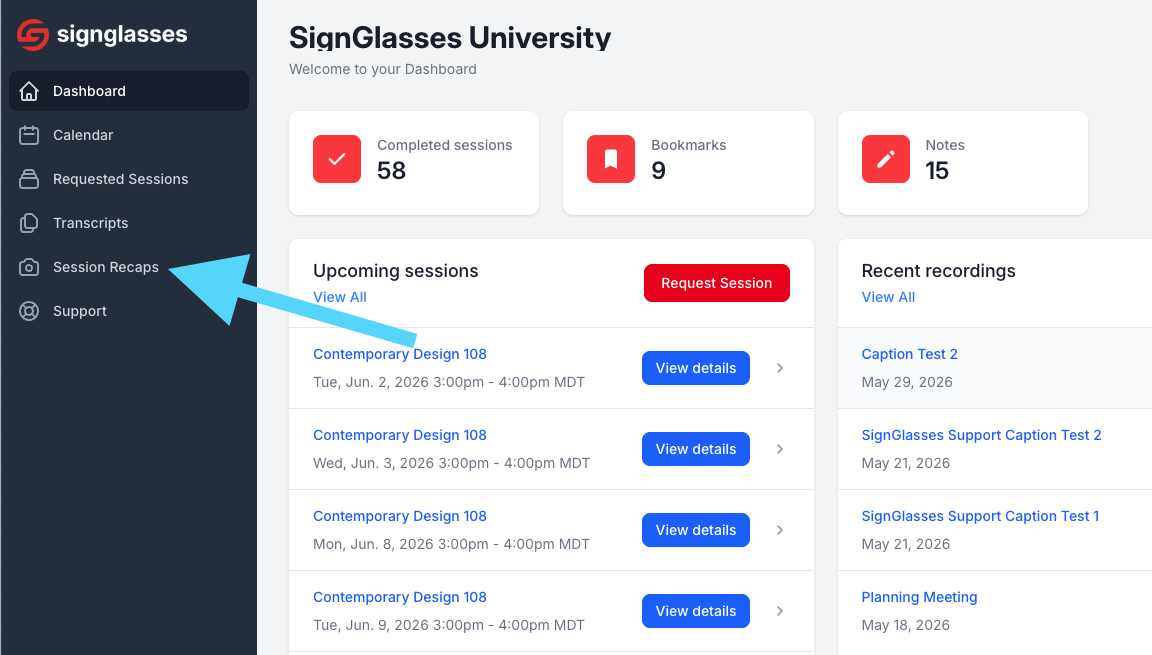This screenshot has height=655, width=1152.
Task: View All upcoming sessions link
Action: (x=339, y=297)
